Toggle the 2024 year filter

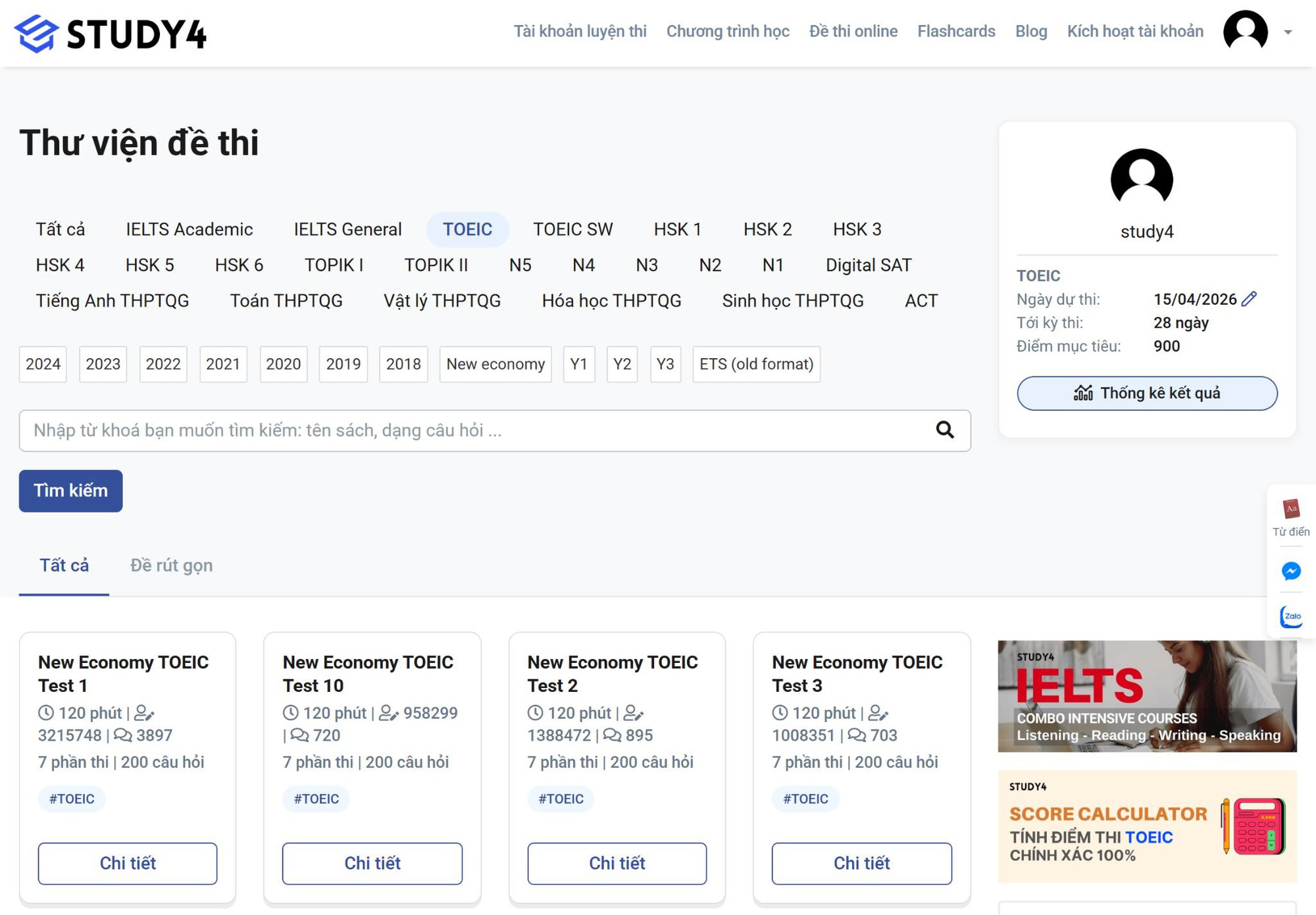[43, 364]
